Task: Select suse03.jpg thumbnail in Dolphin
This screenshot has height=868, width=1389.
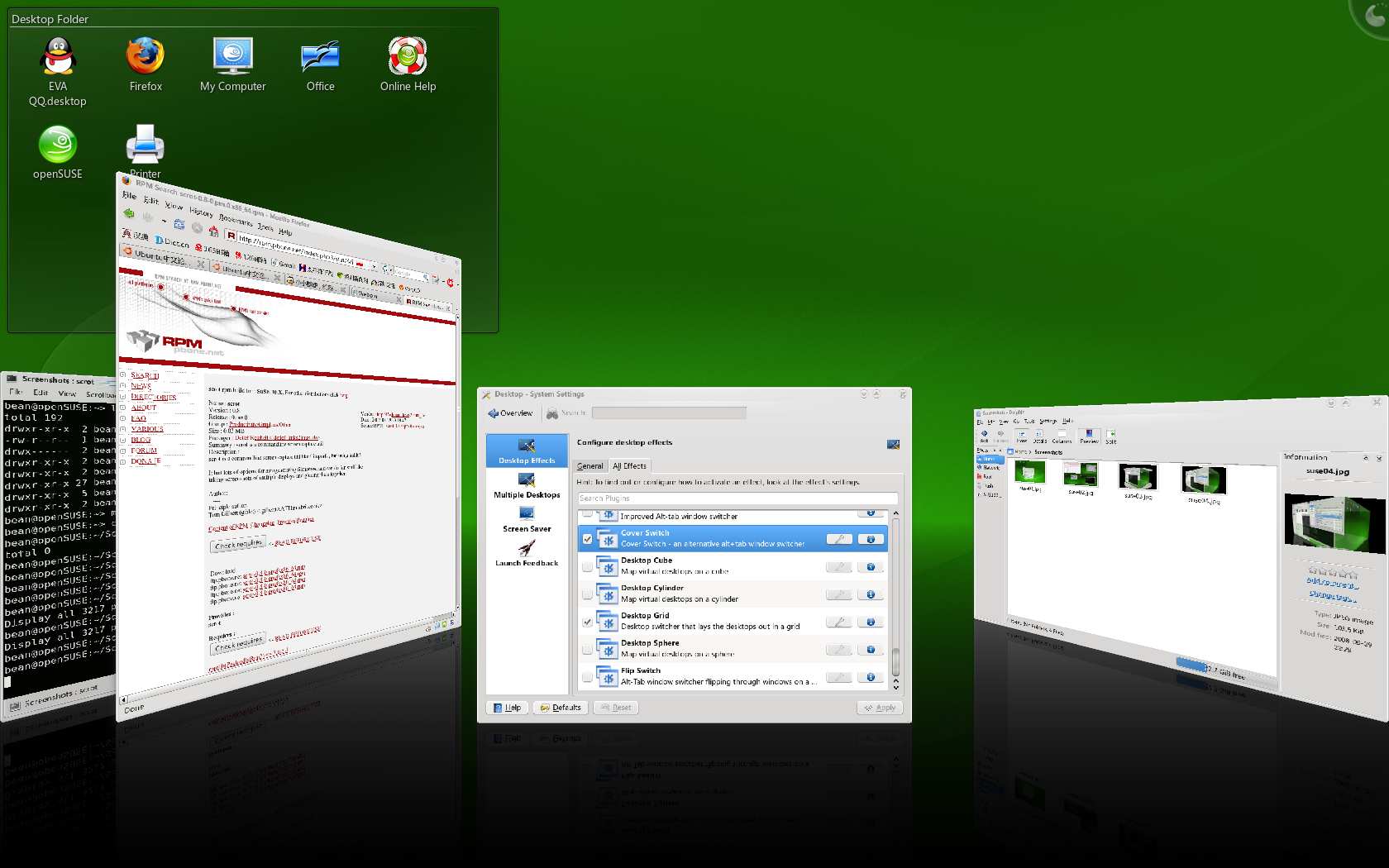Action: pyautogui.click(x=1137, y=481)
